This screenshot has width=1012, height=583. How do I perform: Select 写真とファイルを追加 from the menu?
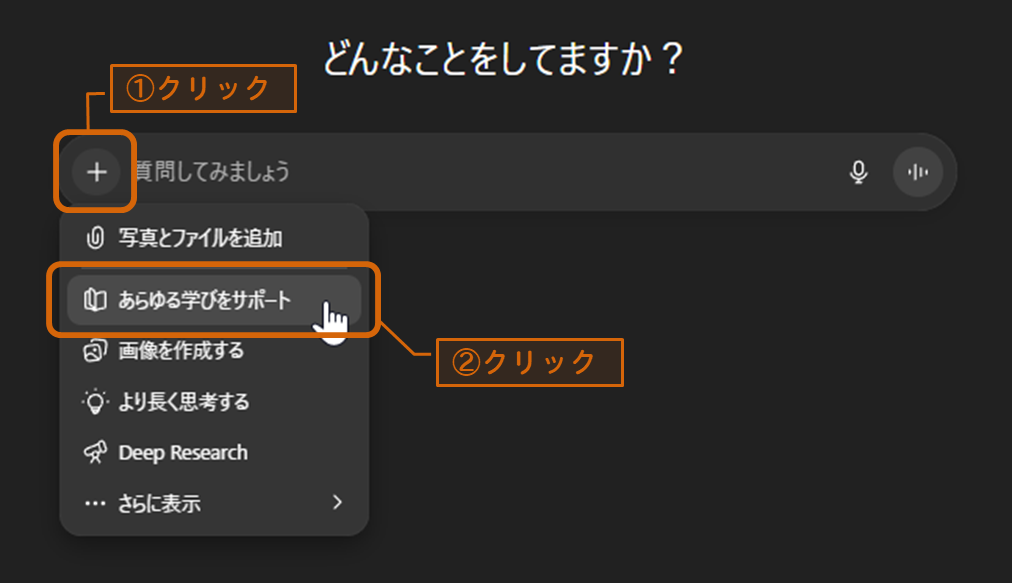(x=200, y=239)
